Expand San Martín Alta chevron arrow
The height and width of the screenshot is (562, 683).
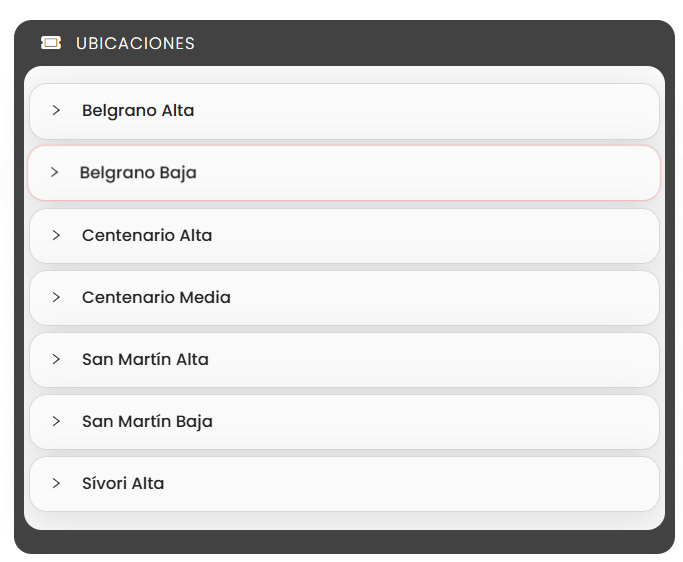tap(56, 359)
